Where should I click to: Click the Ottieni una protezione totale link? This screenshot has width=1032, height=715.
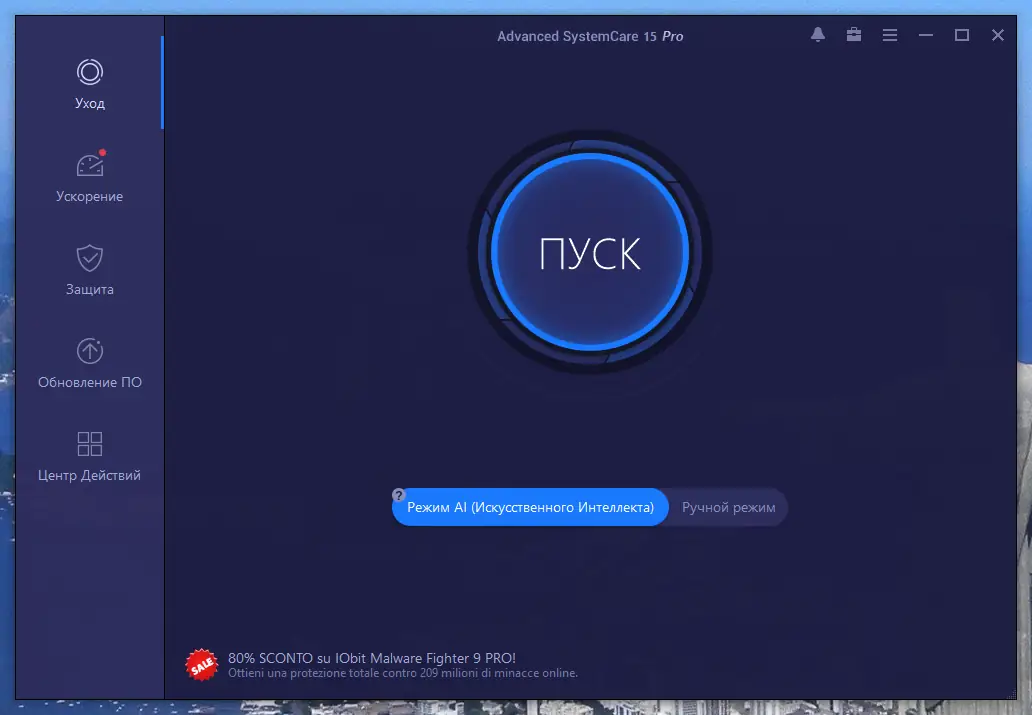click(x=400, y=672)
